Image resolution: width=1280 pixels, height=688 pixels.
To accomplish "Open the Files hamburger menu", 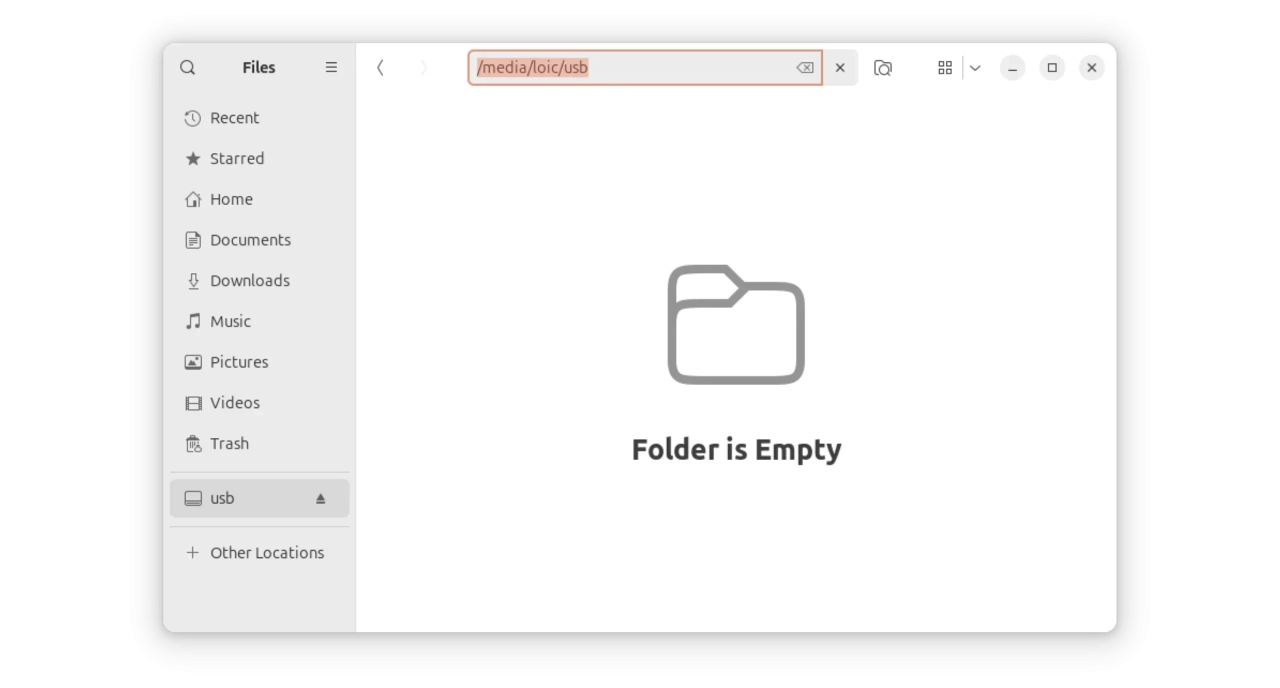I will [x=331, y=68].
